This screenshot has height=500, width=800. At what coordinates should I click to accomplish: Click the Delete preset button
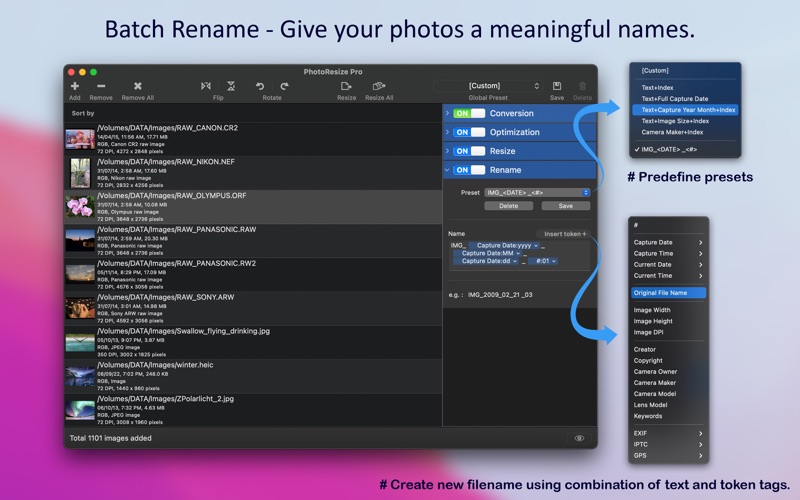(x=508, y=206)
